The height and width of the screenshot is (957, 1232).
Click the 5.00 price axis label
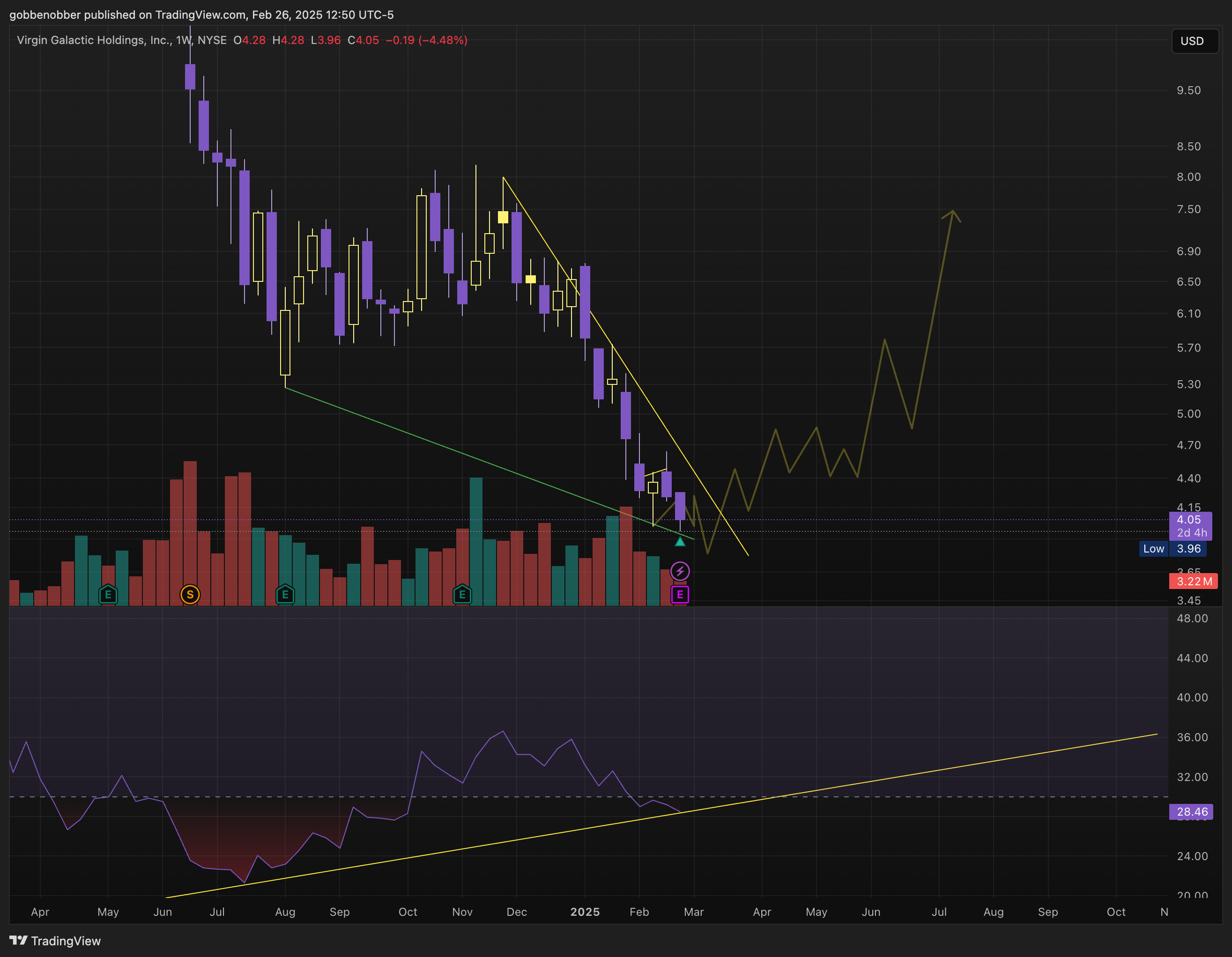1188,414
